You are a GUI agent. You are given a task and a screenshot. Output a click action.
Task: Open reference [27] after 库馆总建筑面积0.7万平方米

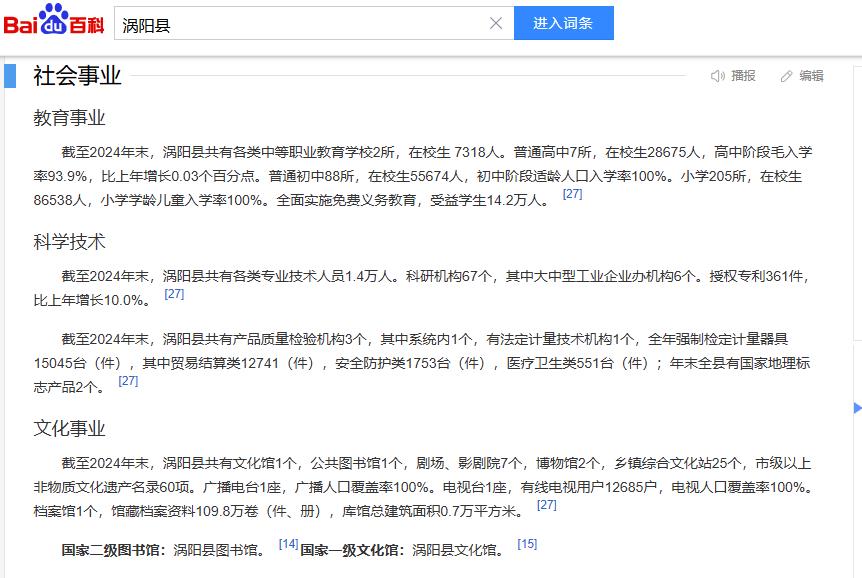tap(546, 505)
